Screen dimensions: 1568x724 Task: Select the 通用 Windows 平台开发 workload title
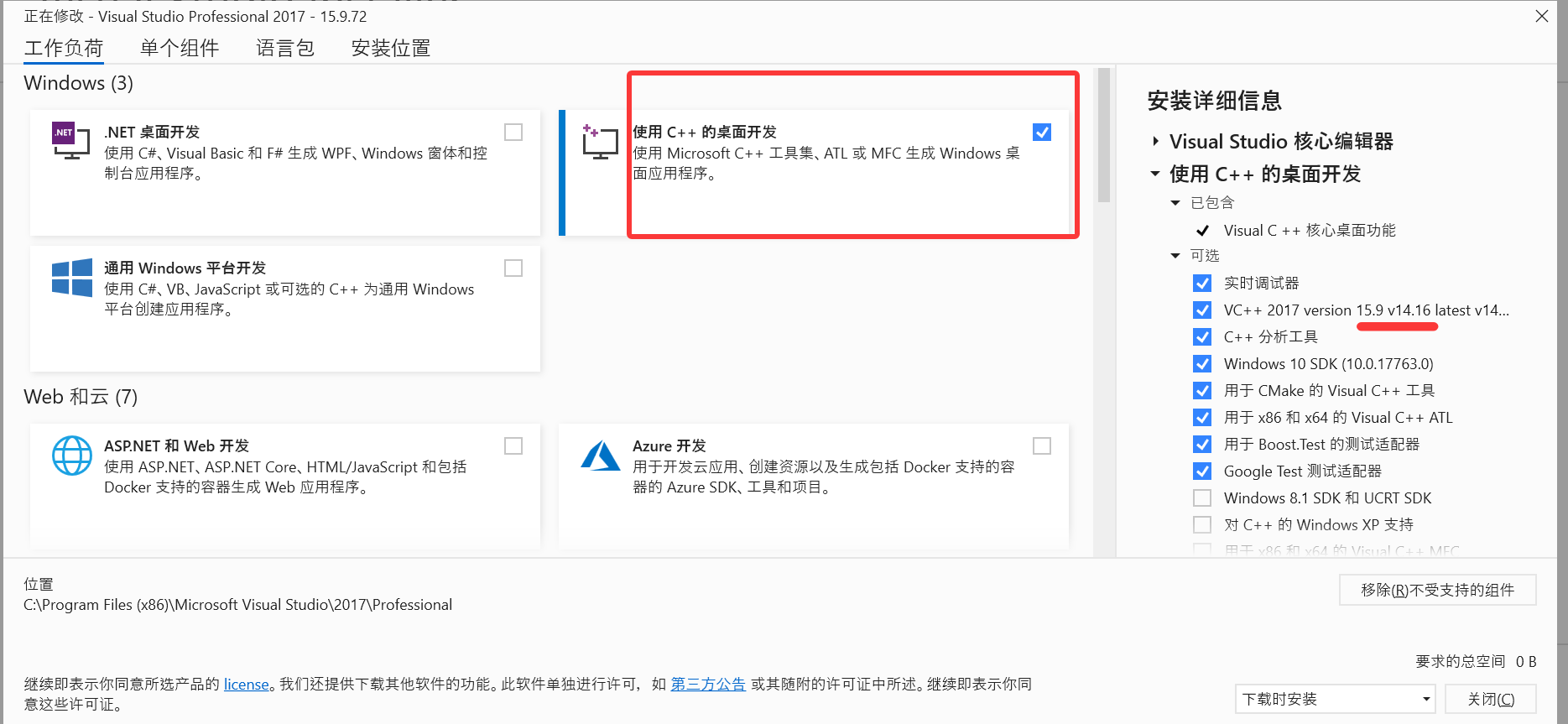pyautogui.click(x=185, y=268)
